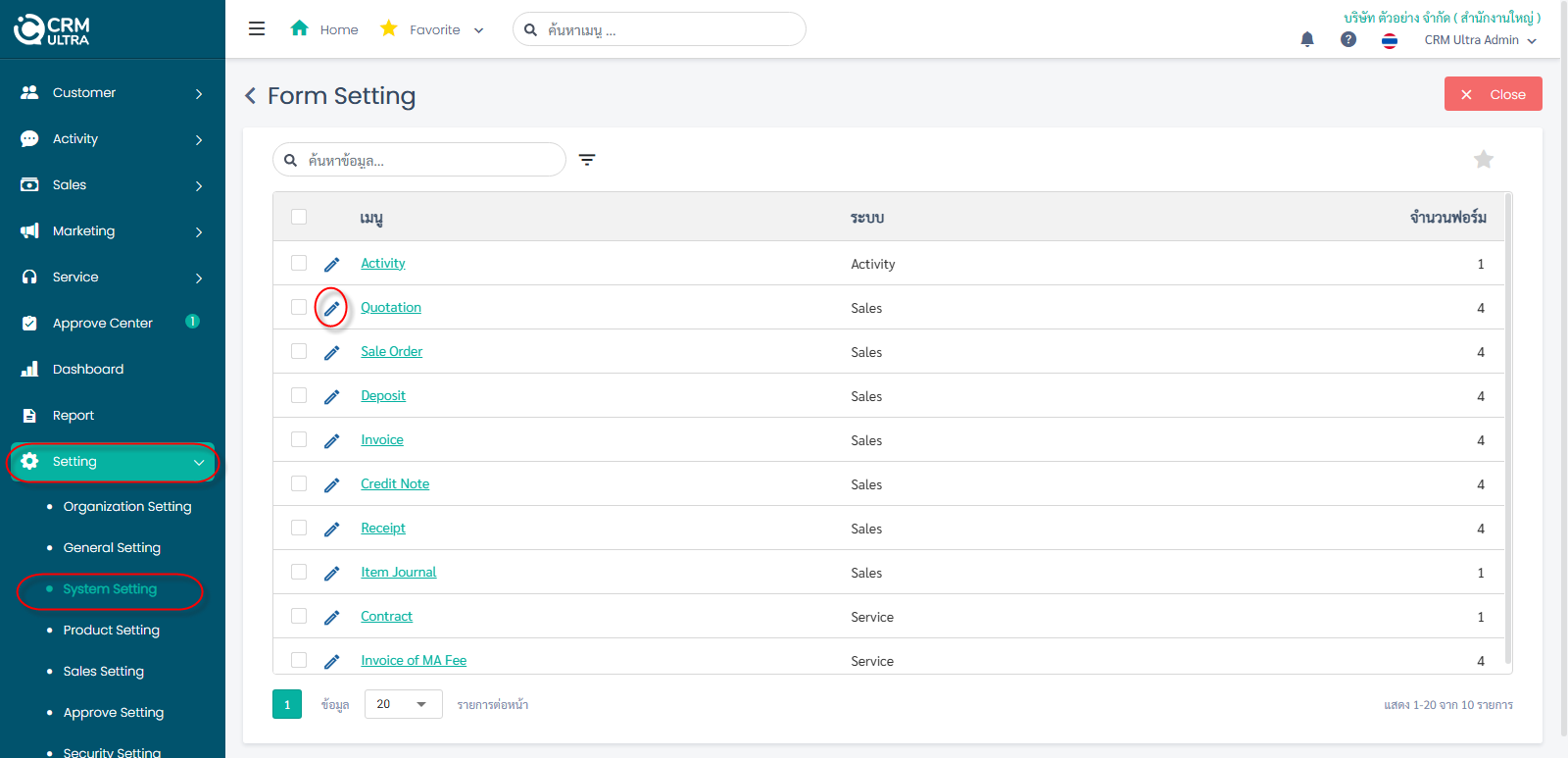Check the select-all header checkbox
1568x758 pixels.
[299, 217]
